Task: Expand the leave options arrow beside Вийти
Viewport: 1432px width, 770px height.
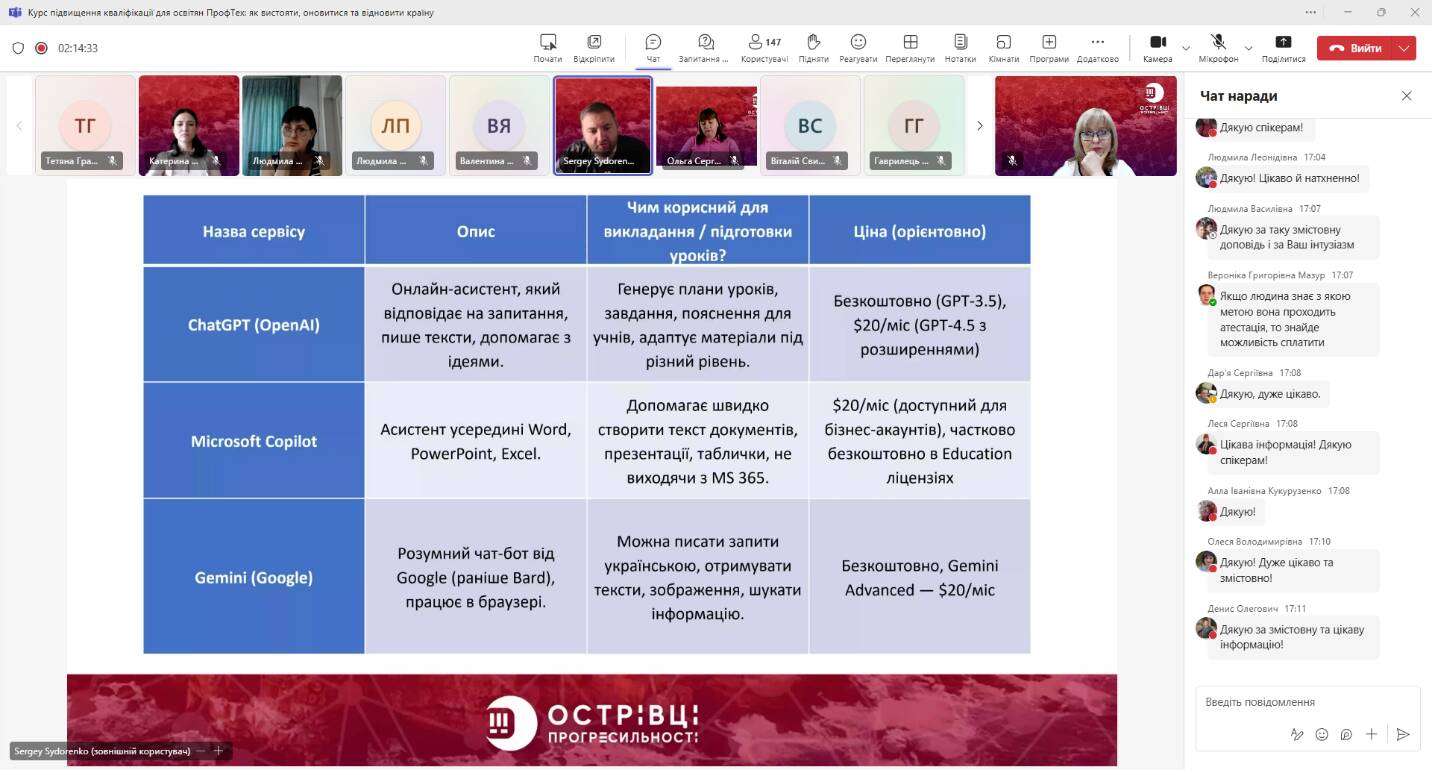Action: [x=1405, y=48]
